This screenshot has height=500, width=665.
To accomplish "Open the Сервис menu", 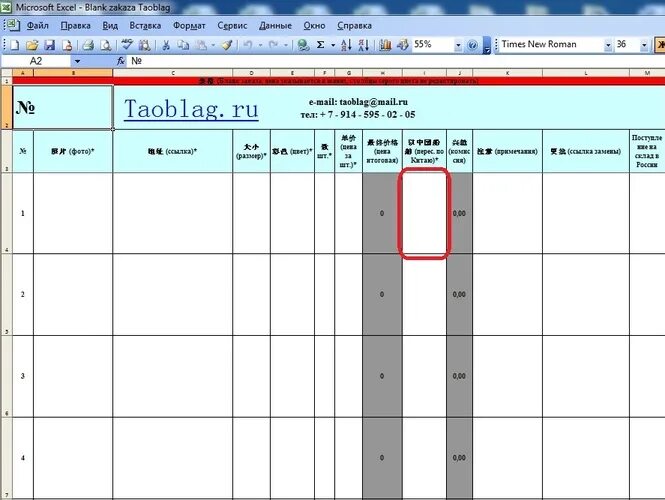I will tap(232, 26).
